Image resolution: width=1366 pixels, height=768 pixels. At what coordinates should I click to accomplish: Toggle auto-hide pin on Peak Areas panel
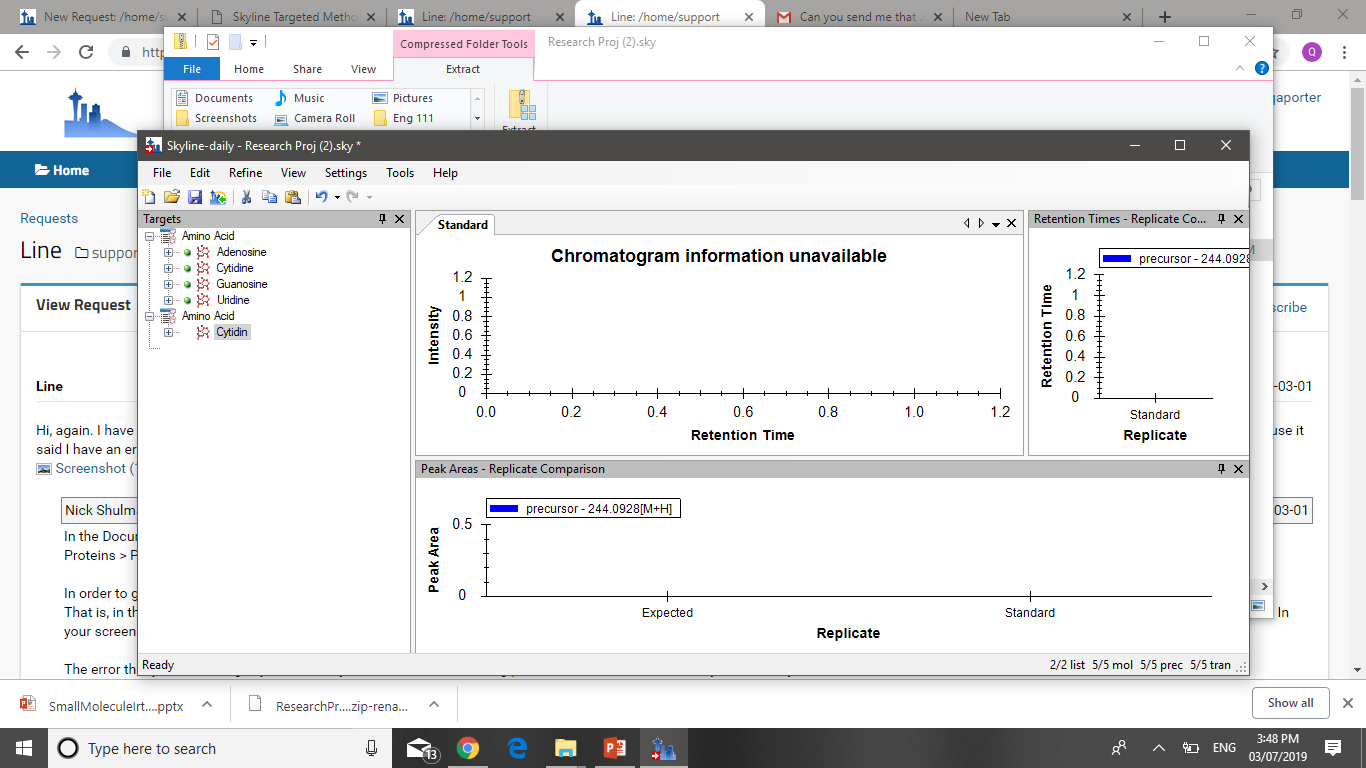click(1221, 469)
